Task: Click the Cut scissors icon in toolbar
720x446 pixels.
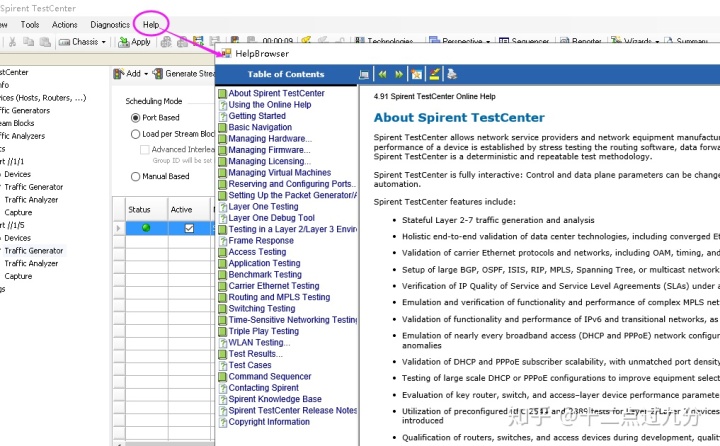Action: click(x=12, y=42)
